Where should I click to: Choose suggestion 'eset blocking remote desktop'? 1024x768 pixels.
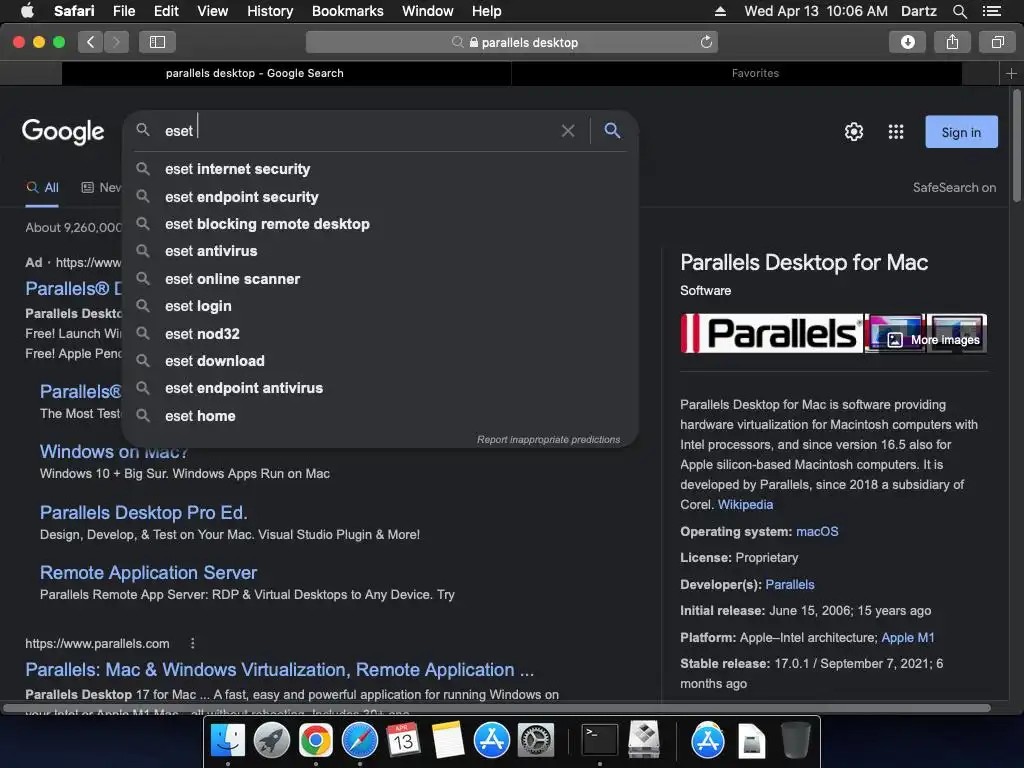tap(380, 224)
